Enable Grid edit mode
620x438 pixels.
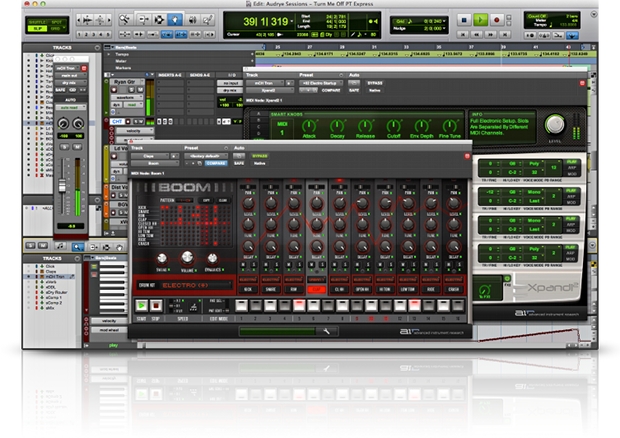point(56,28)
